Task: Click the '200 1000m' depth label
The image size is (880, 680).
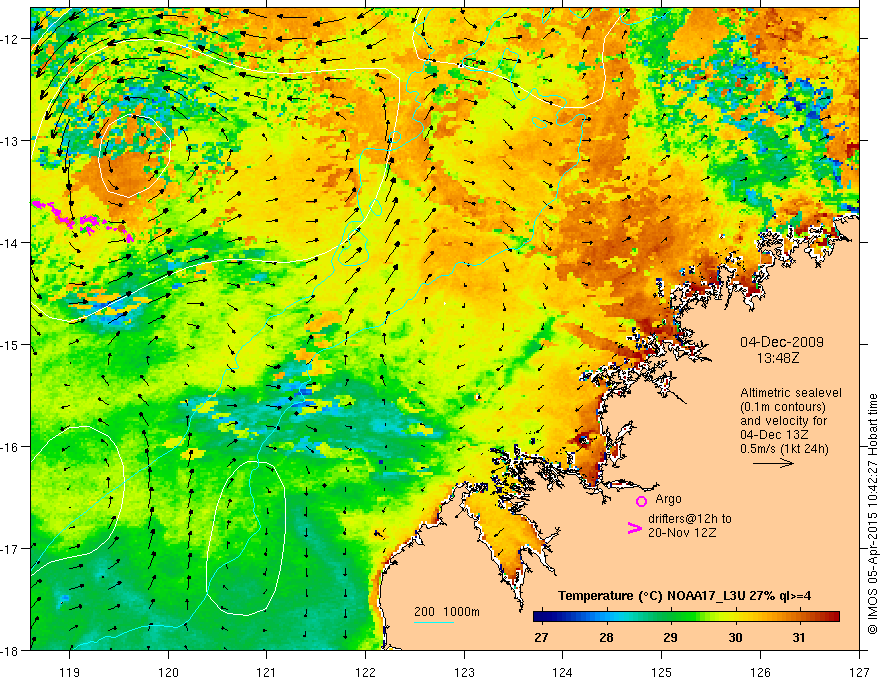Action: pyautogui.click(x=447, y=612)
